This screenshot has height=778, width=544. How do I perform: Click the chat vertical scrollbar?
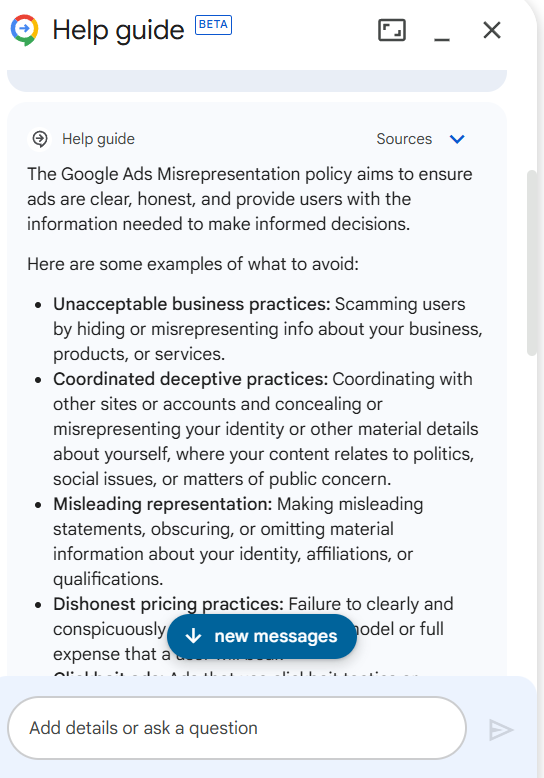[x=532, y=263]
